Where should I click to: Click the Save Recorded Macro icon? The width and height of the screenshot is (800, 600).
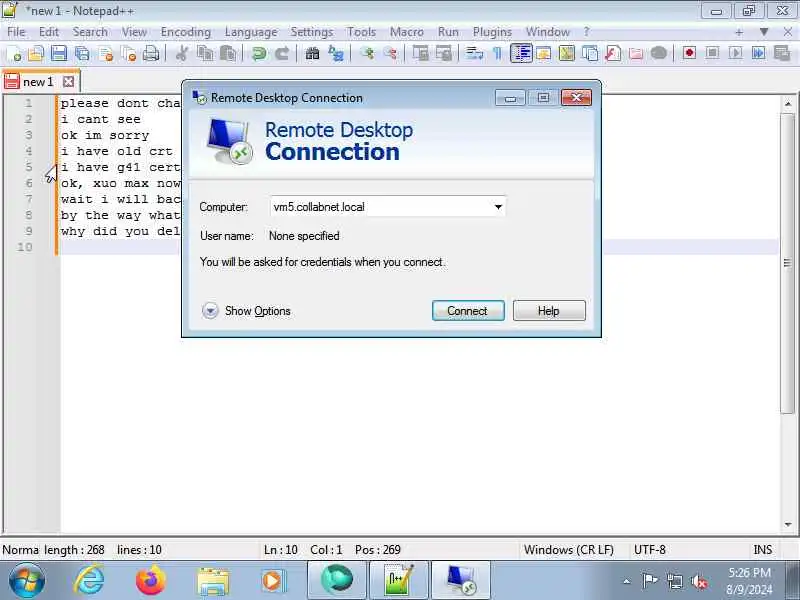click(782, 53)
